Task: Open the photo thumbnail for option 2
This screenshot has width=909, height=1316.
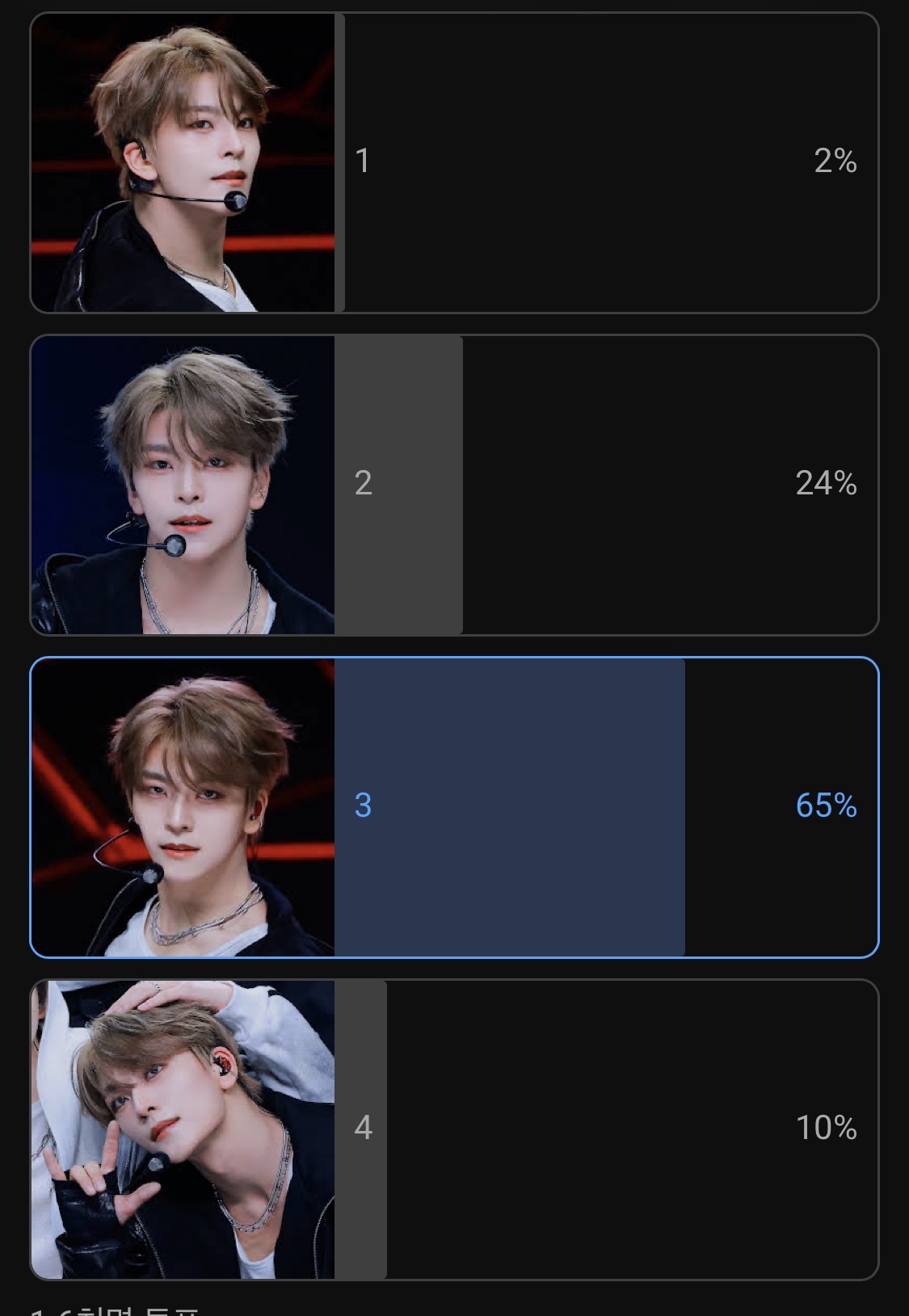Action: [x=183, y=485]
